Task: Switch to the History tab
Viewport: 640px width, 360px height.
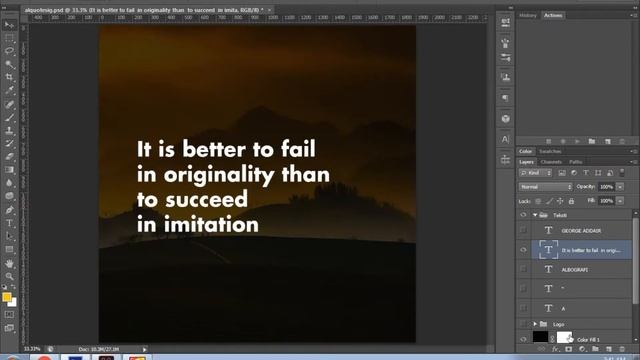Action: pyautogui.click(x=528, y=15)
